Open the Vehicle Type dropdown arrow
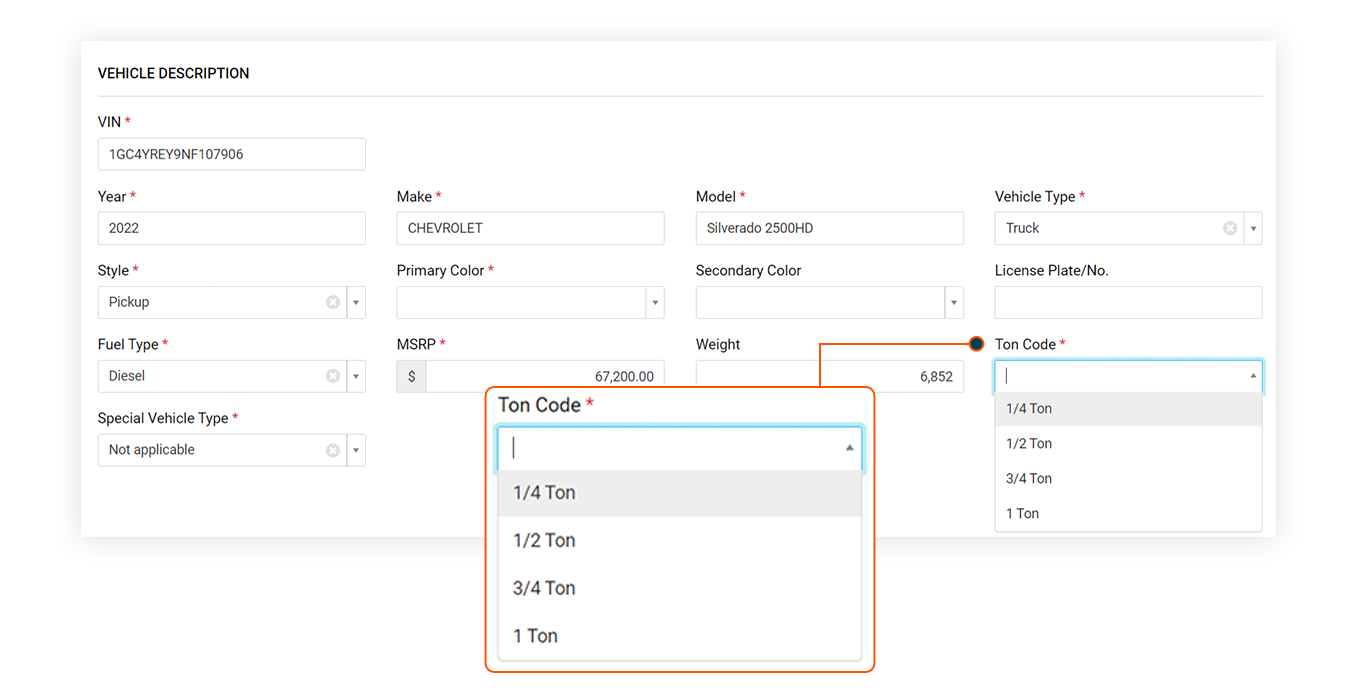The image size is (1360, 698). coord(1253,228)
